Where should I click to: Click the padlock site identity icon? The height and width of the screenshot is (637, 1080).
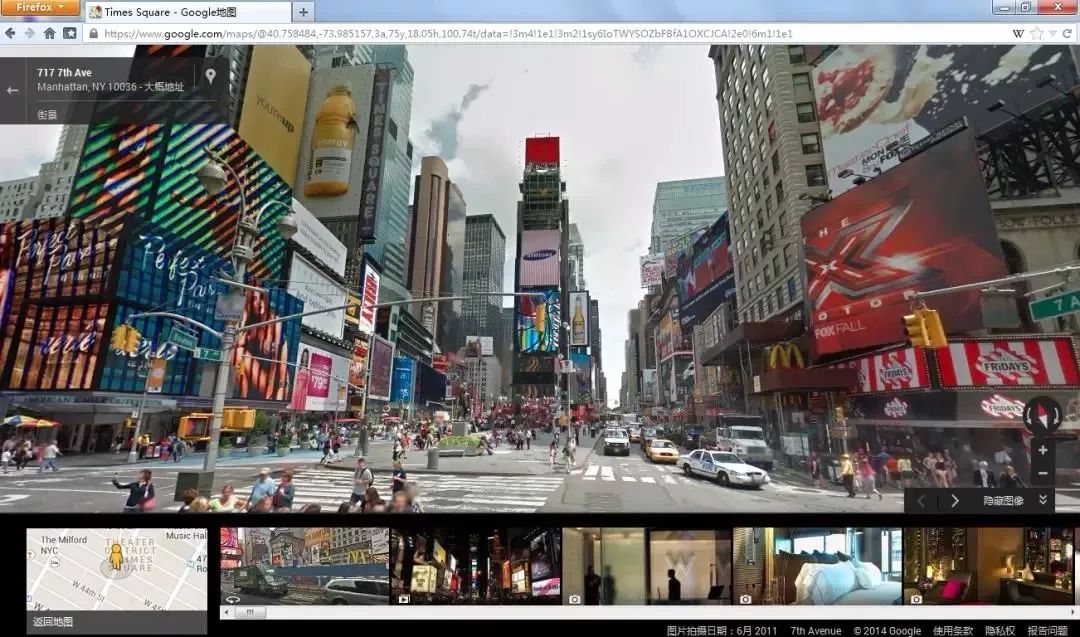click(94, 33)
